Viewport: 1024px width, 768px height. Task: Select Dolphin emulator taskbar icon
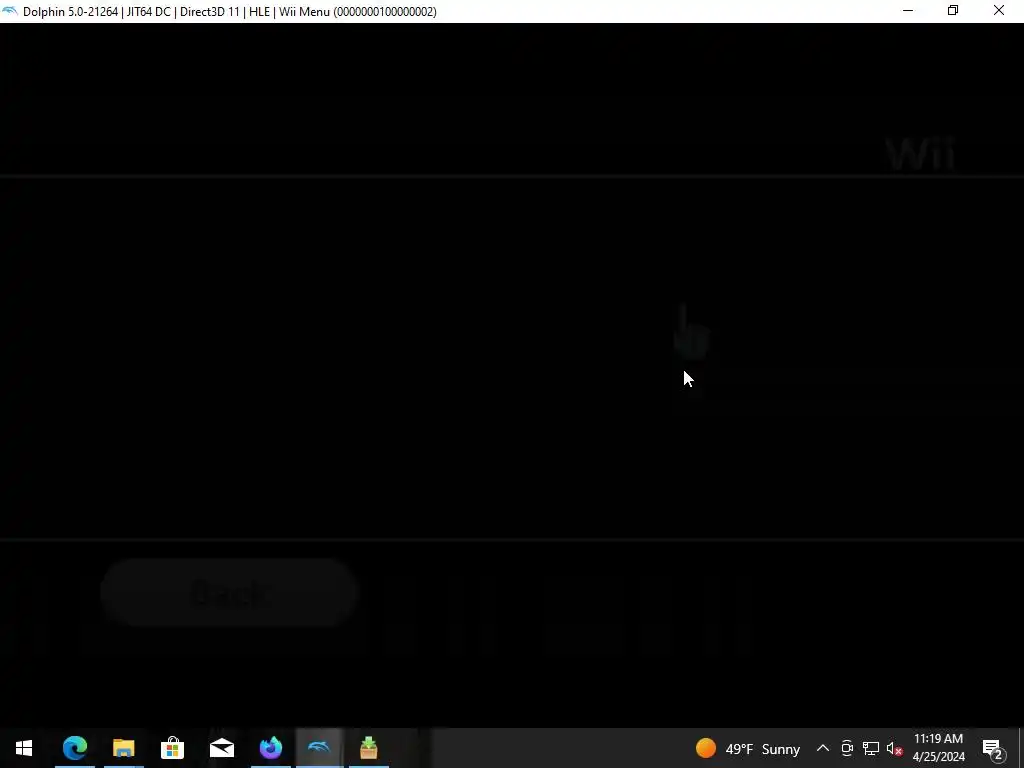click(x=319, y=748)
